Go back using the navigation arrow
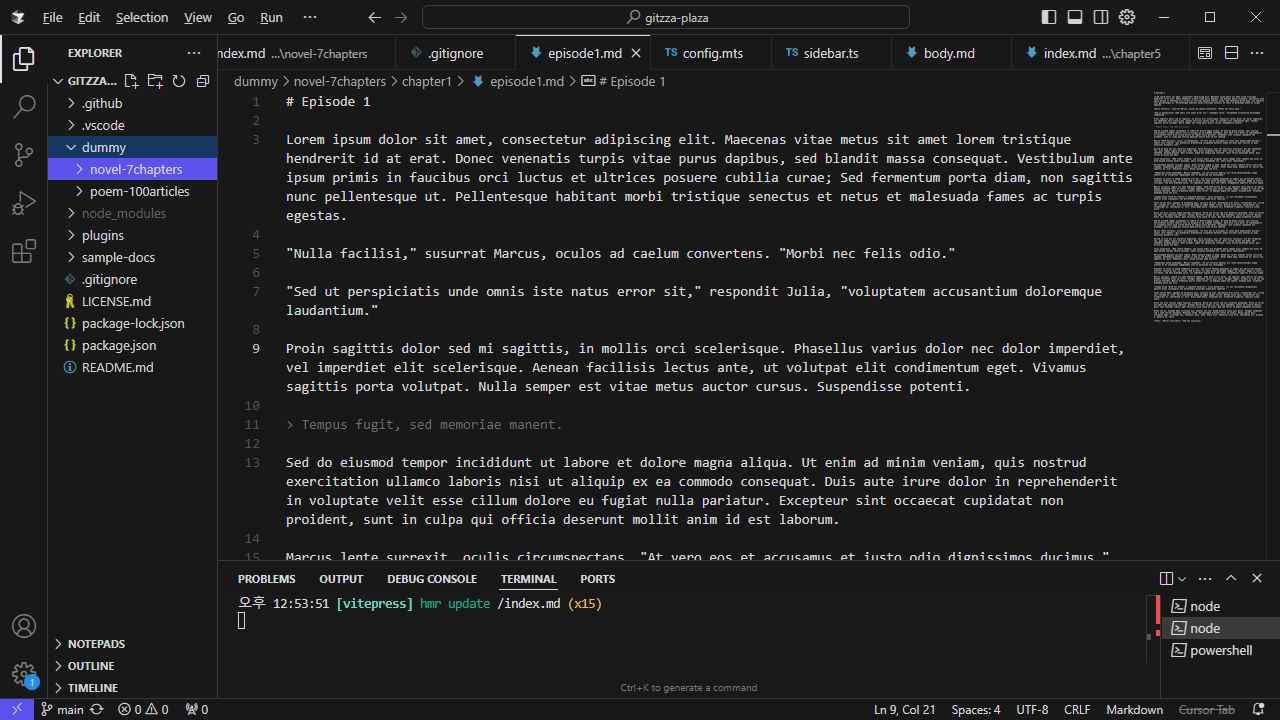Viewport: 1280px width, 720px height. [x=375, y=17]
